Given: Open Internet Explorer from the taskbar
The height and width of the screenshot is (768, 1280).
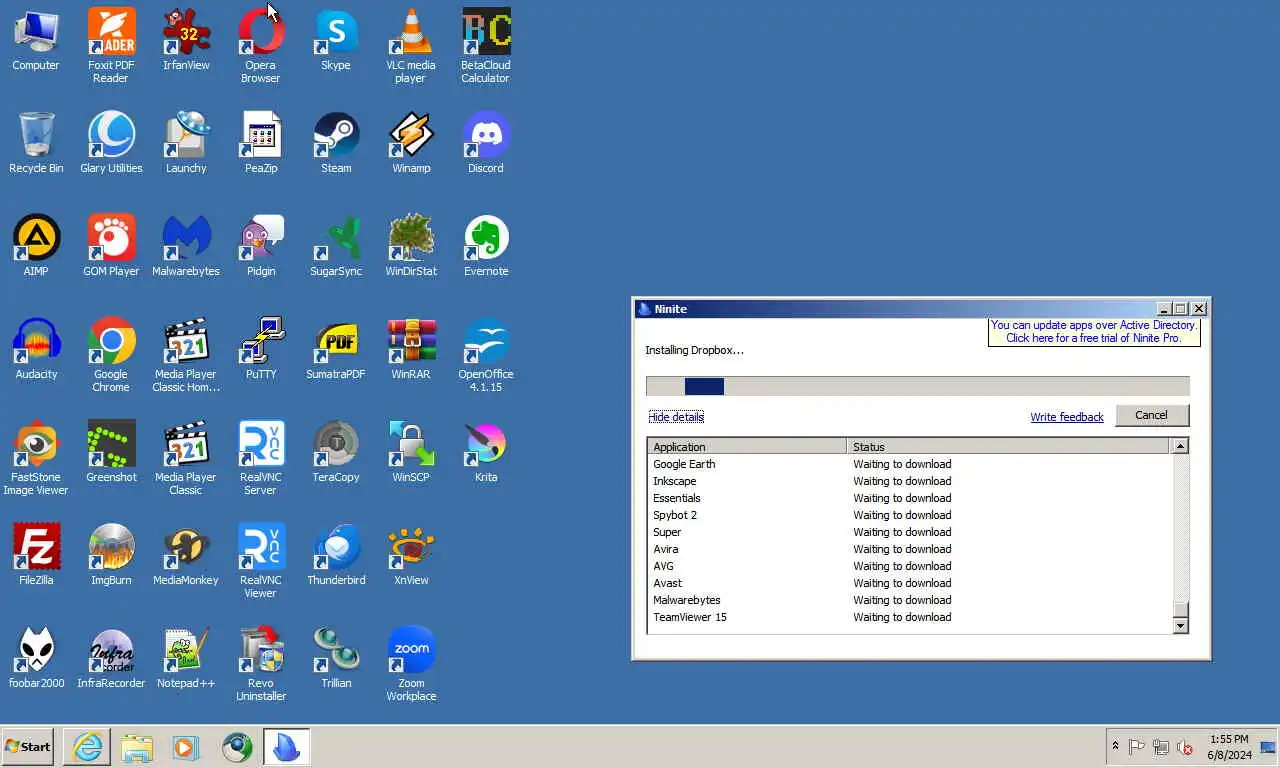Looking at the screenshot, I should click(x=87, y=746).
